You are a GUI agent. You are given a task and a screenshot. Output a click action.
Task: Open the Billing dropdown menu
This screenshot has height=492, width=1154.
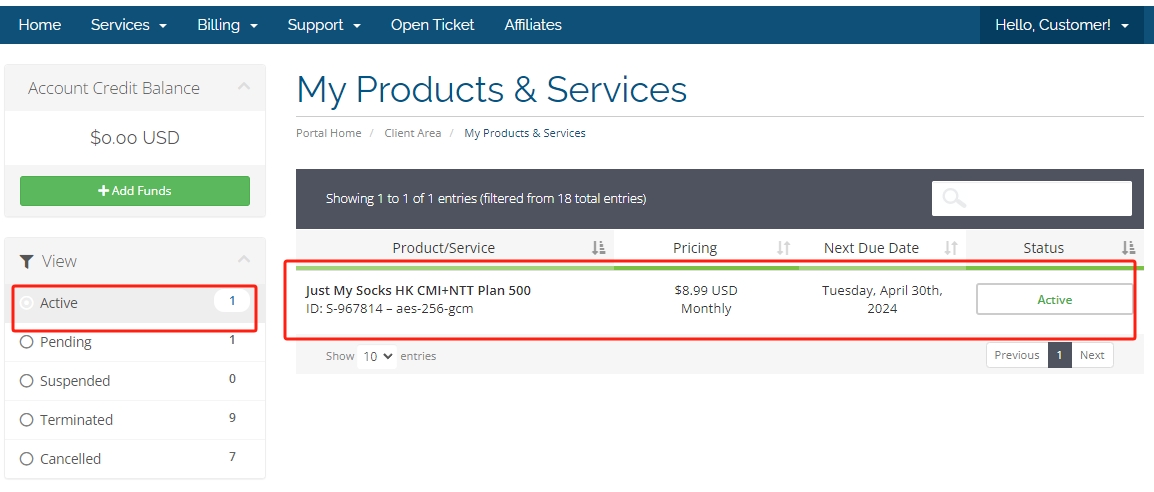click(x=227, y=25)
